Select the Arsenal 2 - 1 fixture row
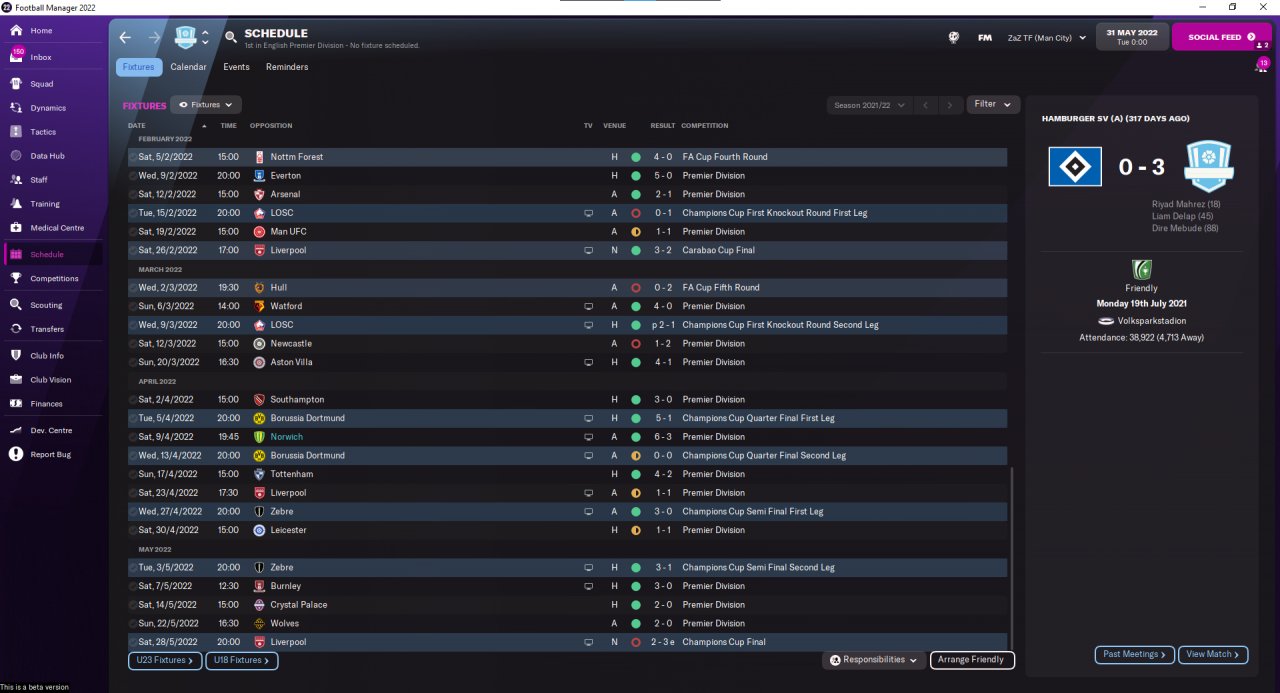Viewport: 1280px width, 693px height. pos(567,194)
